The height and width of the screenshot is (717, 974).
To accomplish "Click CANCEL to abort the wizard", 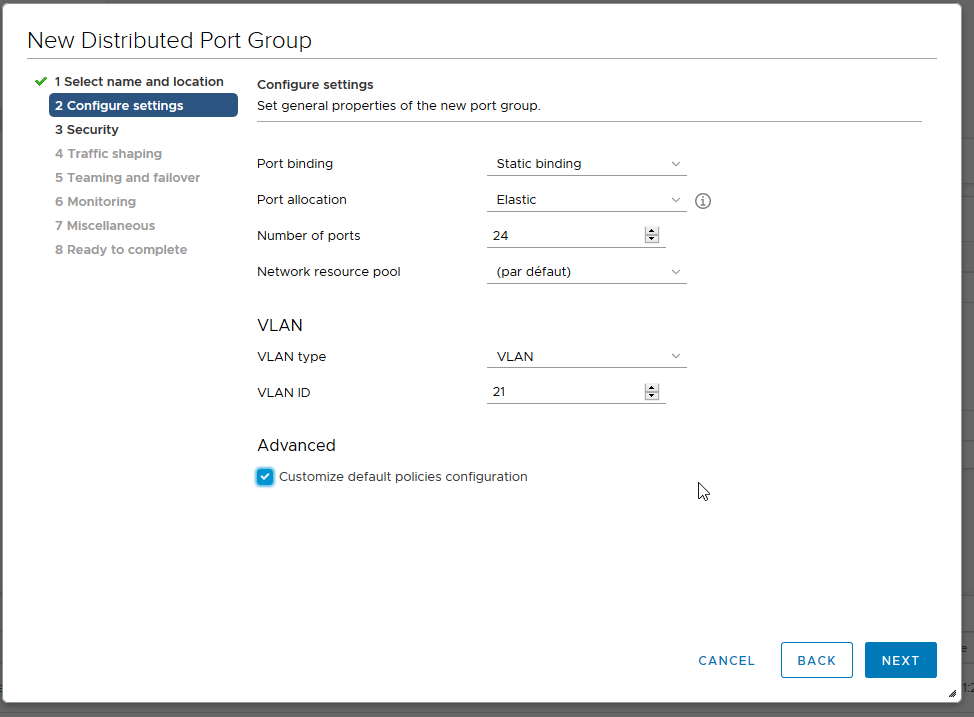I will (x=726, y=660).
